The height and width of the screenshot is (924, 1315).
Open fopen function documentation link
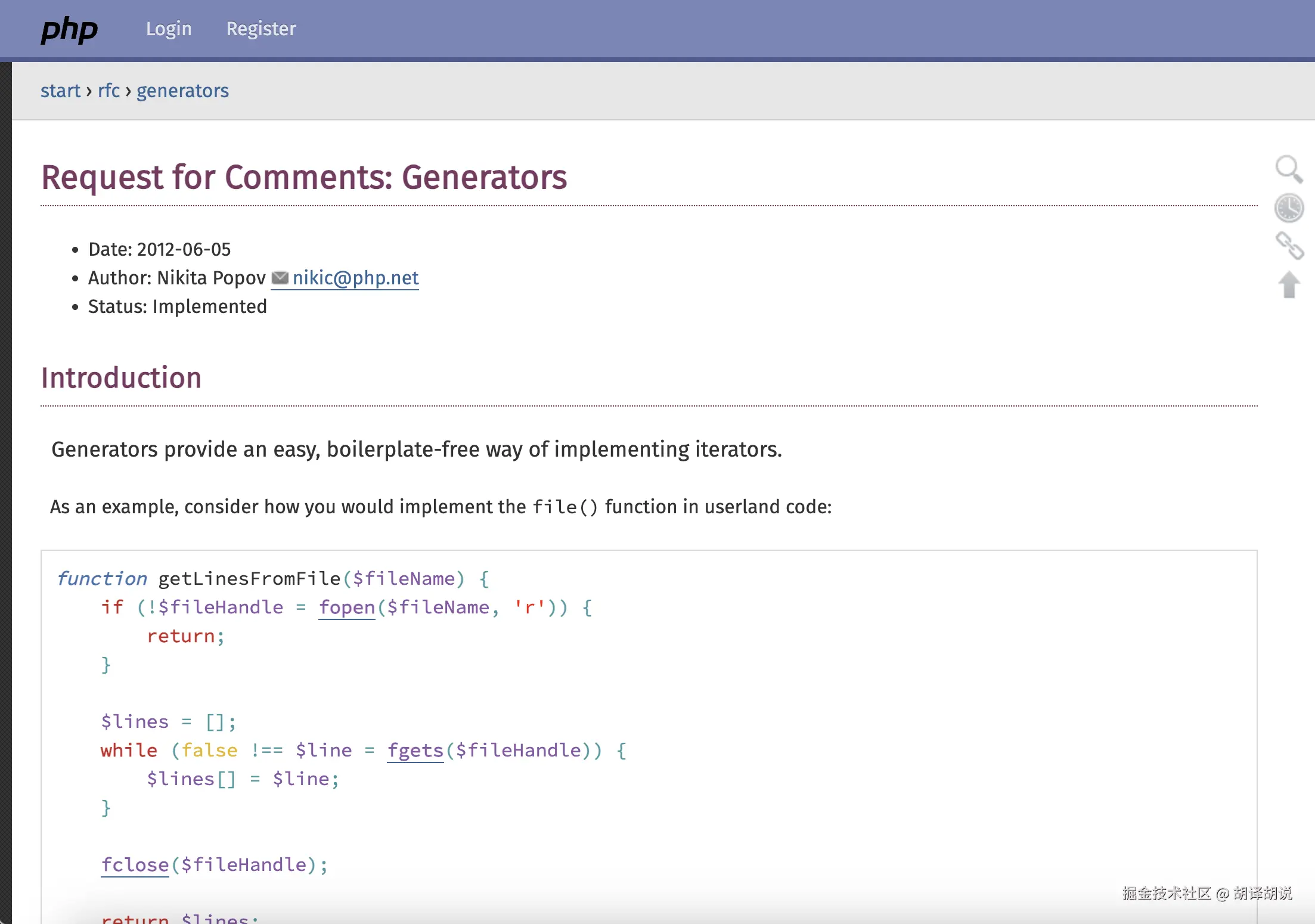click(346, 607)
